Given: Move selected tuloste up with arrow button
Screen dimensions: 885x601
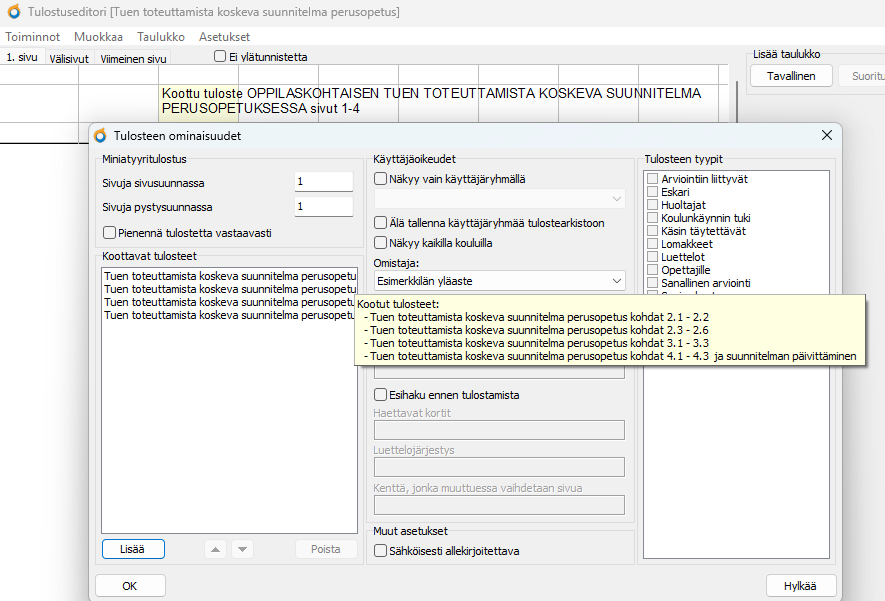Looking at the screenshot, I should click(x=214, y=549).
